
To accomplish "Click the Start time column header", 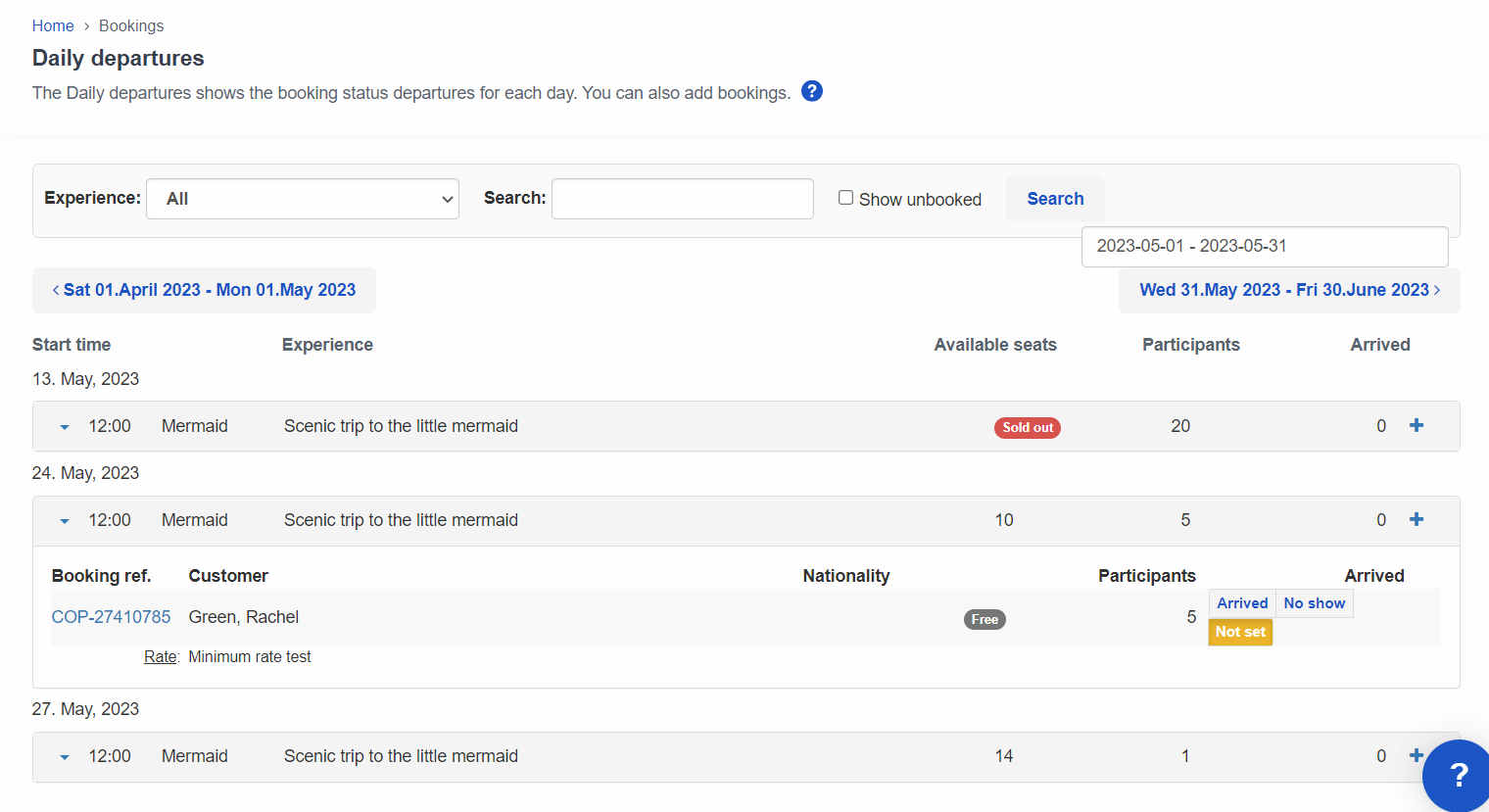I will (72, 345).
